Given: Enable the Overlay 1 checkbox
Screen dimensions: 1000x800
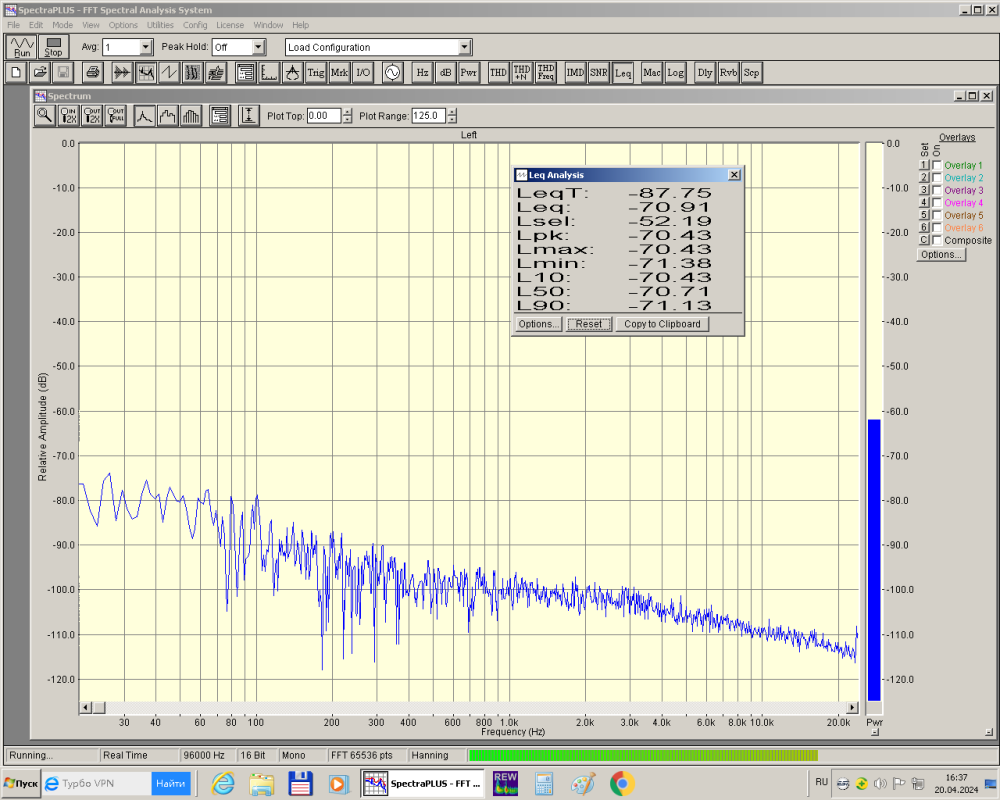Looking at the screenshot, I should pyautogui.click(x=937, y=166).
